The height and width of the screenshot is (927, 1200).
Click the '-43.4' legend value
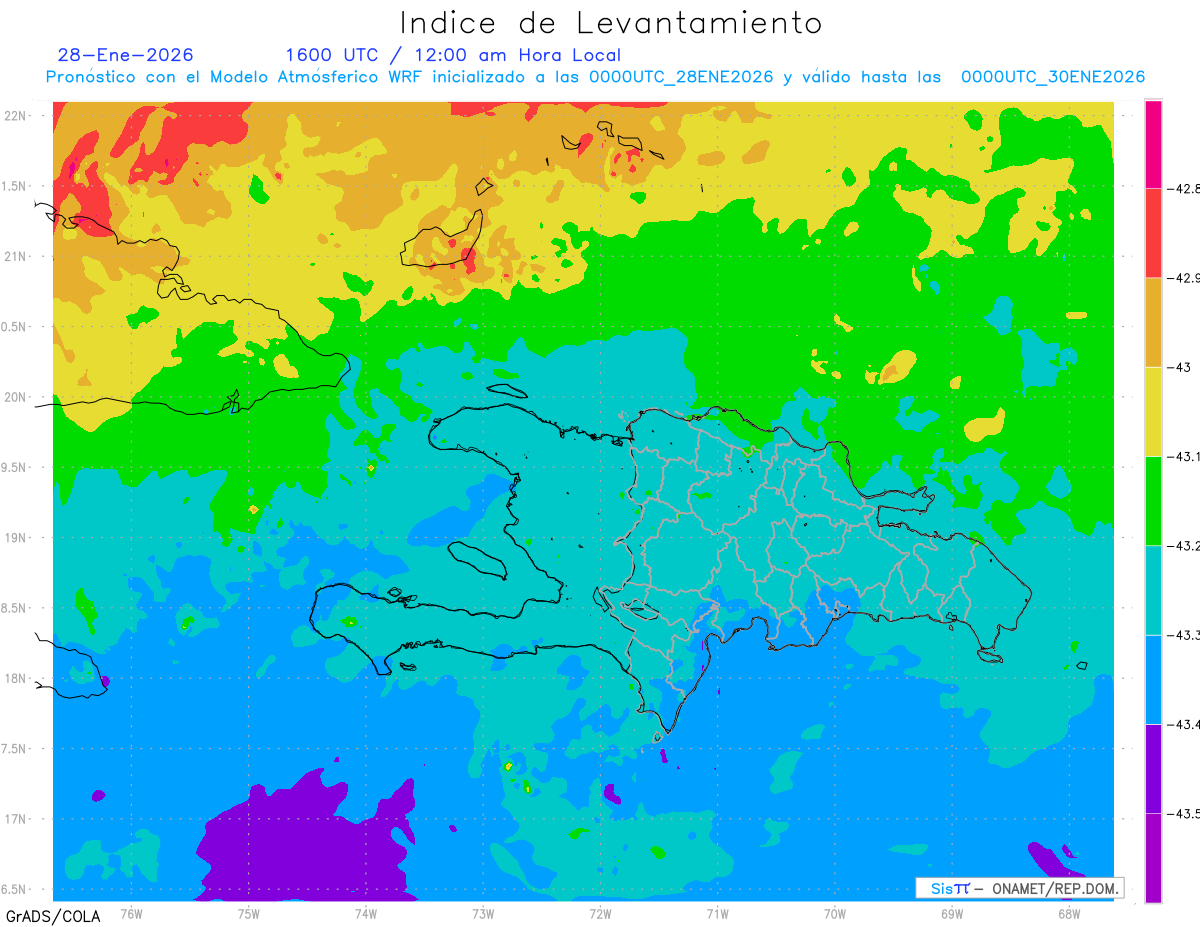(x=1183, y=725)
